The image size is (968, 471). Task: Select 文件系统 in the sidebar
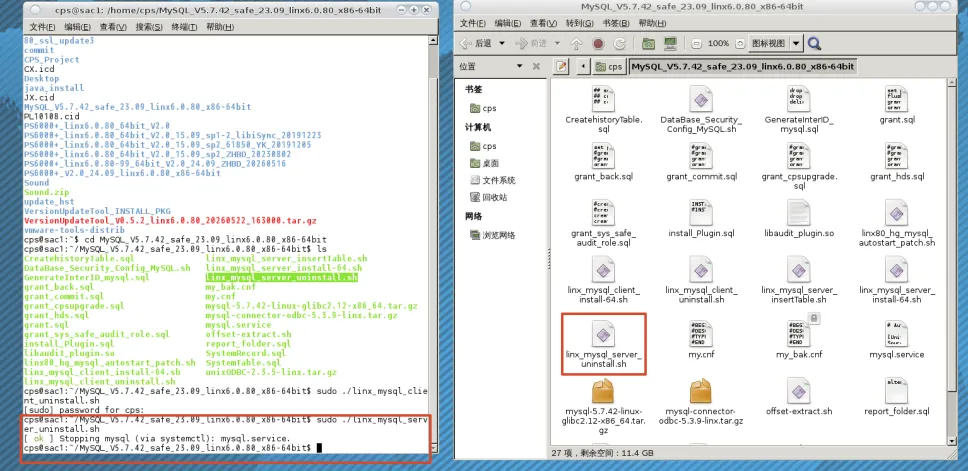[x=493, y=181]
